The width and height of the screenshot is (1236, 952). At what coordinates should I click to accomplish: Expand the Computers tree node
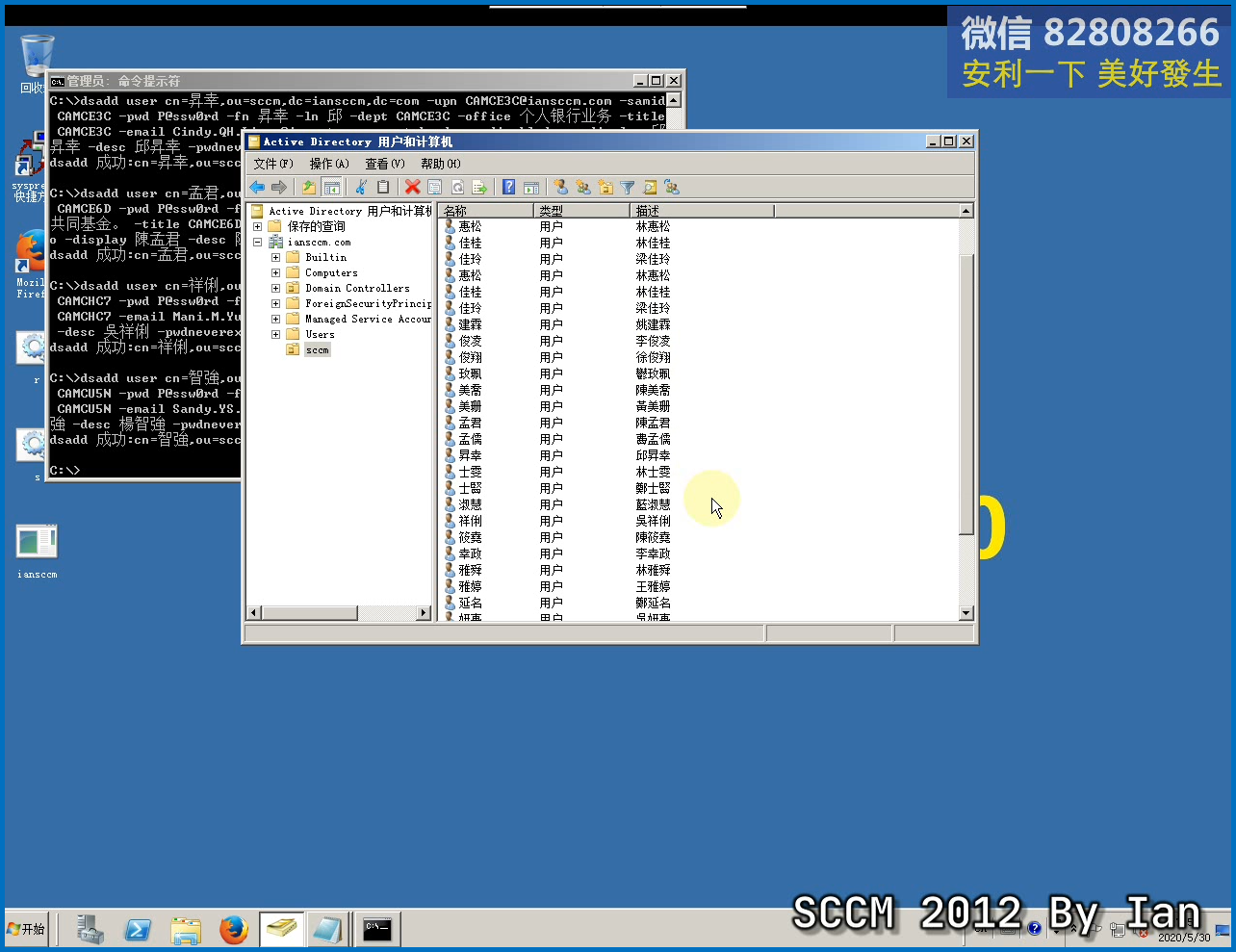(x=275, y=273)
